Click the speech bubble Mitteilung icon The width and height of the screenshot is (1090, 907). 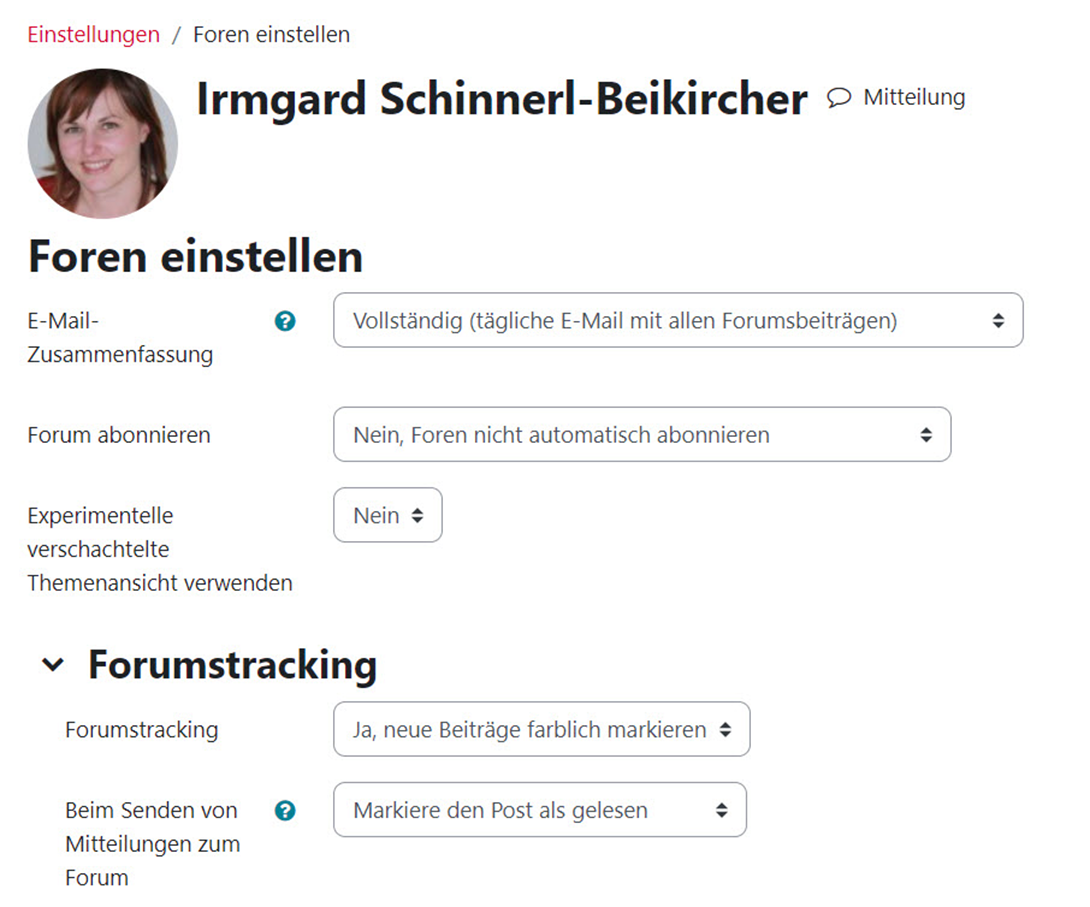[x=839, y=97]
